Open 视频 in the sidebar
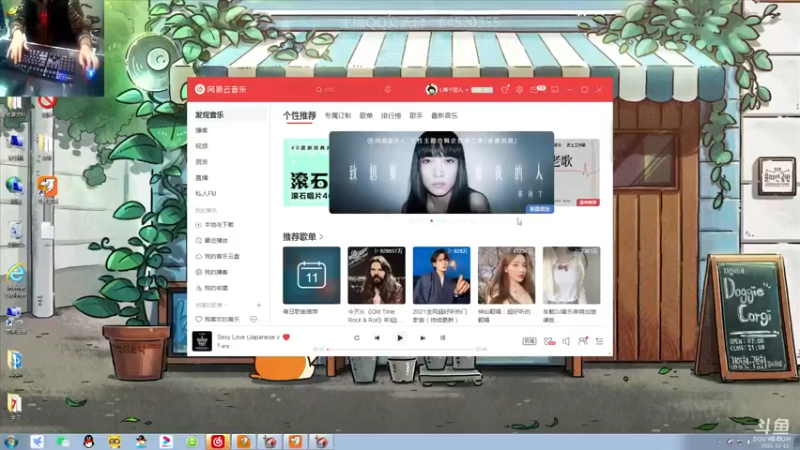Screen dimensions: 800x450 (x=202, y=146)
